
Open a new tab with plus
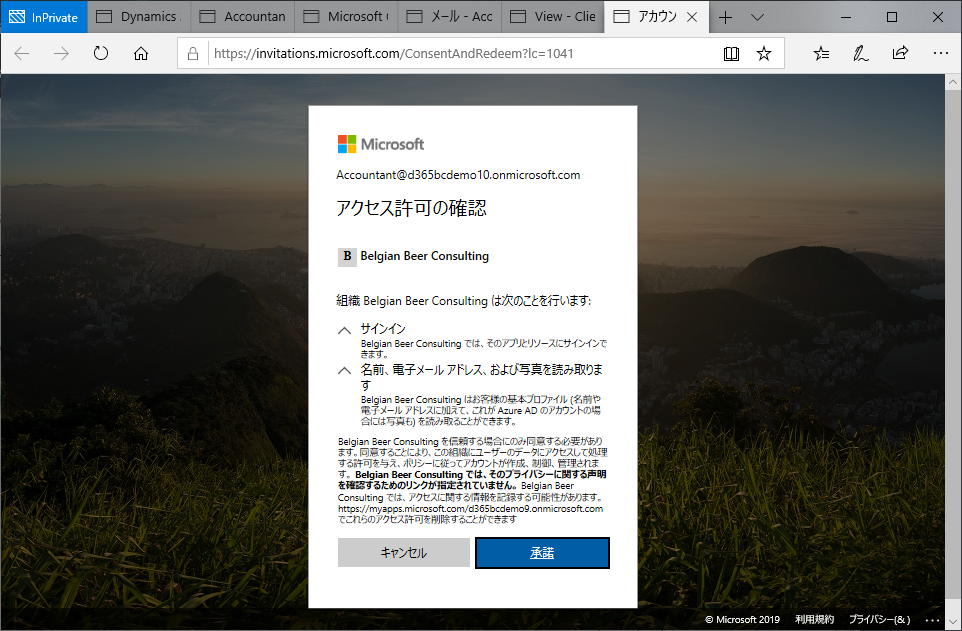(725, 17)
